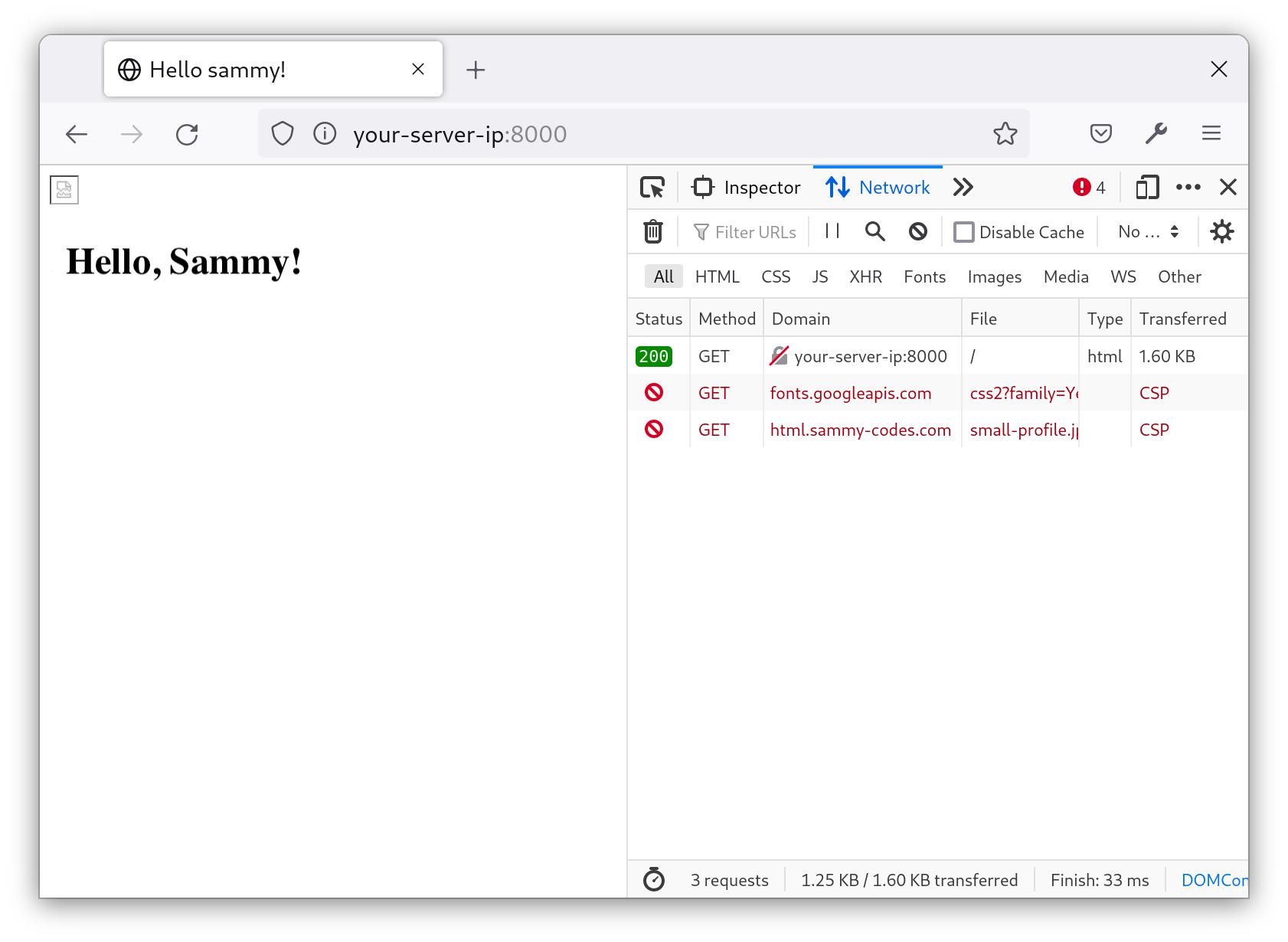
Task: View tracking protection shield details
Action: tap(283, 133)
